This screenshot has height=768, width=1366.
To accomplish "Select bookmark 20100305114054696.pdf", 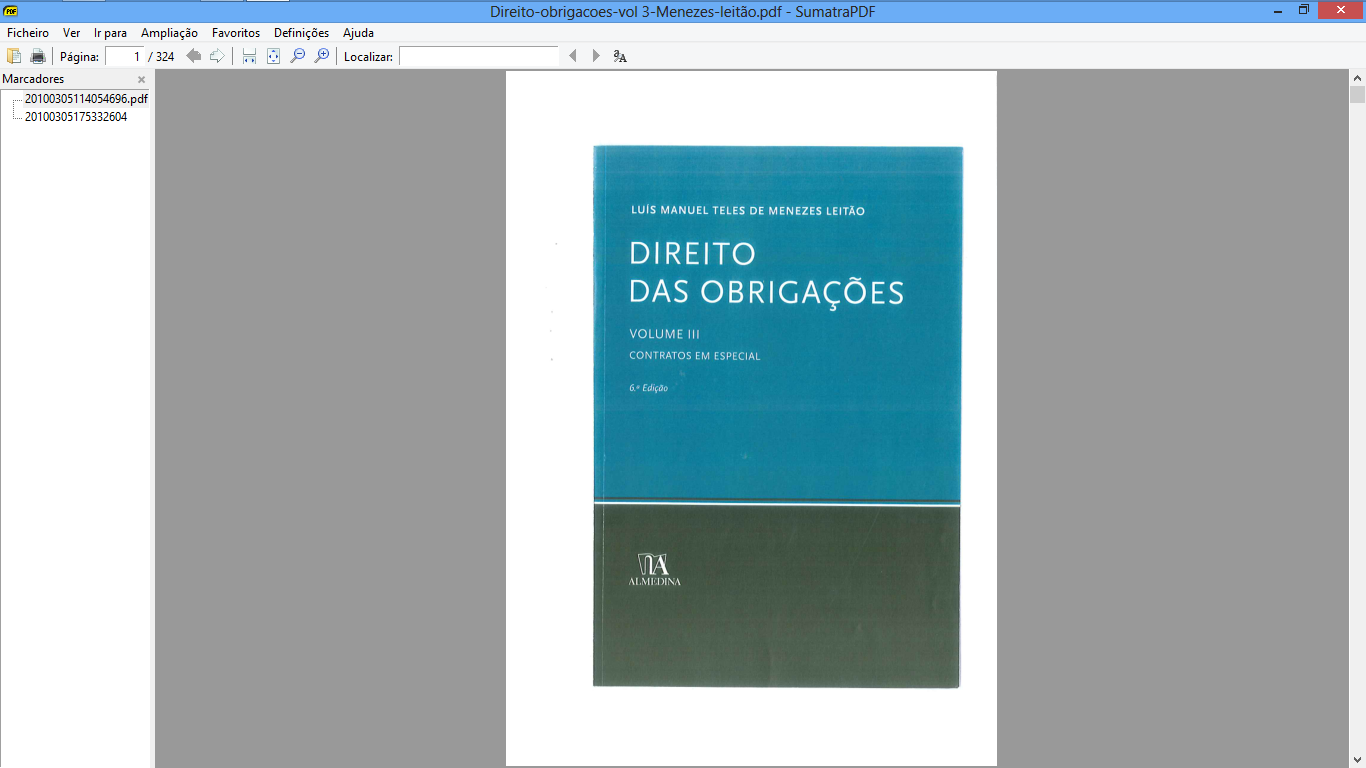I will (x=86, y=99).
